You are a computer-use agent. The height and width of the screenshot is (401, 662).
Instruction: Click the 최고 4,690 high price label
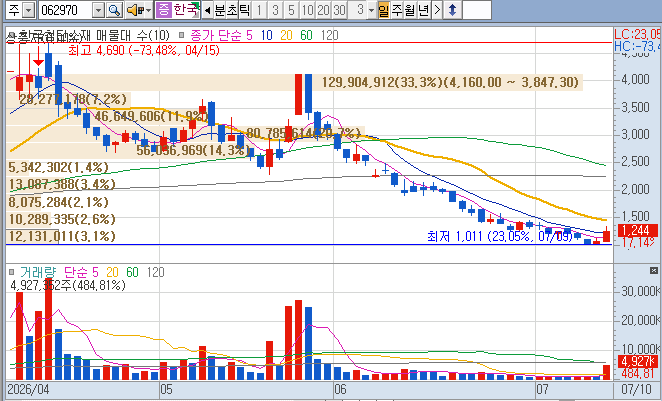point(144,50)
